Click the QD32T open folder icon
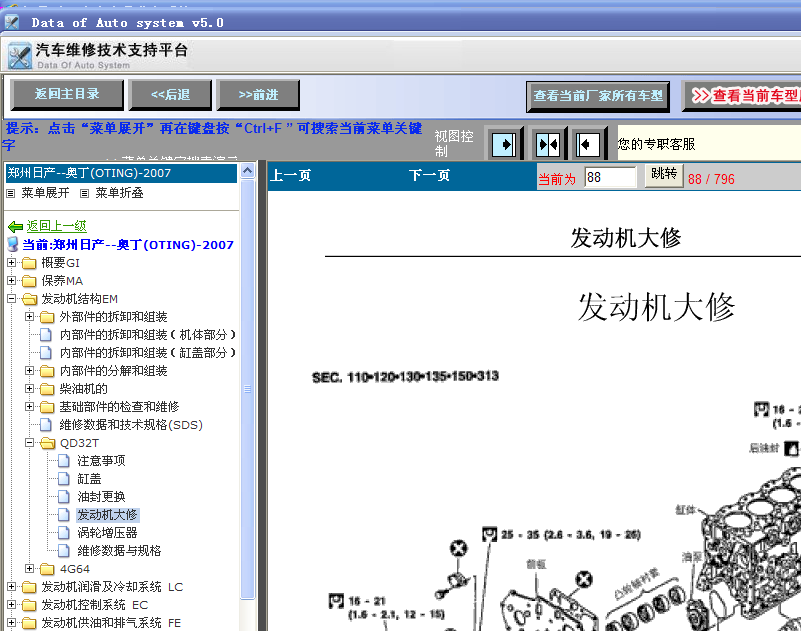 [x=48, y=443]
